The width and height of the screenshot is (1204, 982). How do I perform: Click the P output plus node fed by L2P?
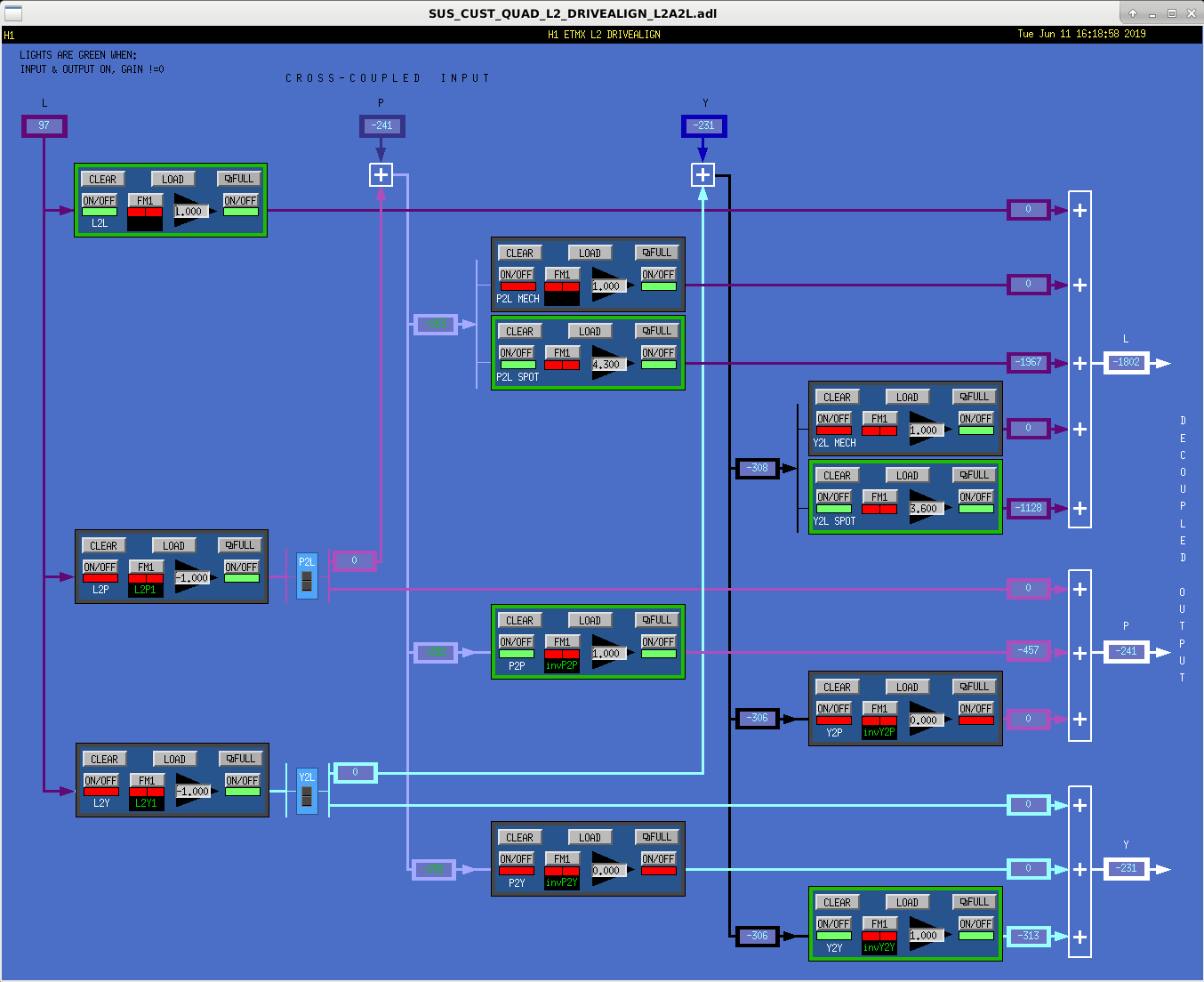[1080, 589]
